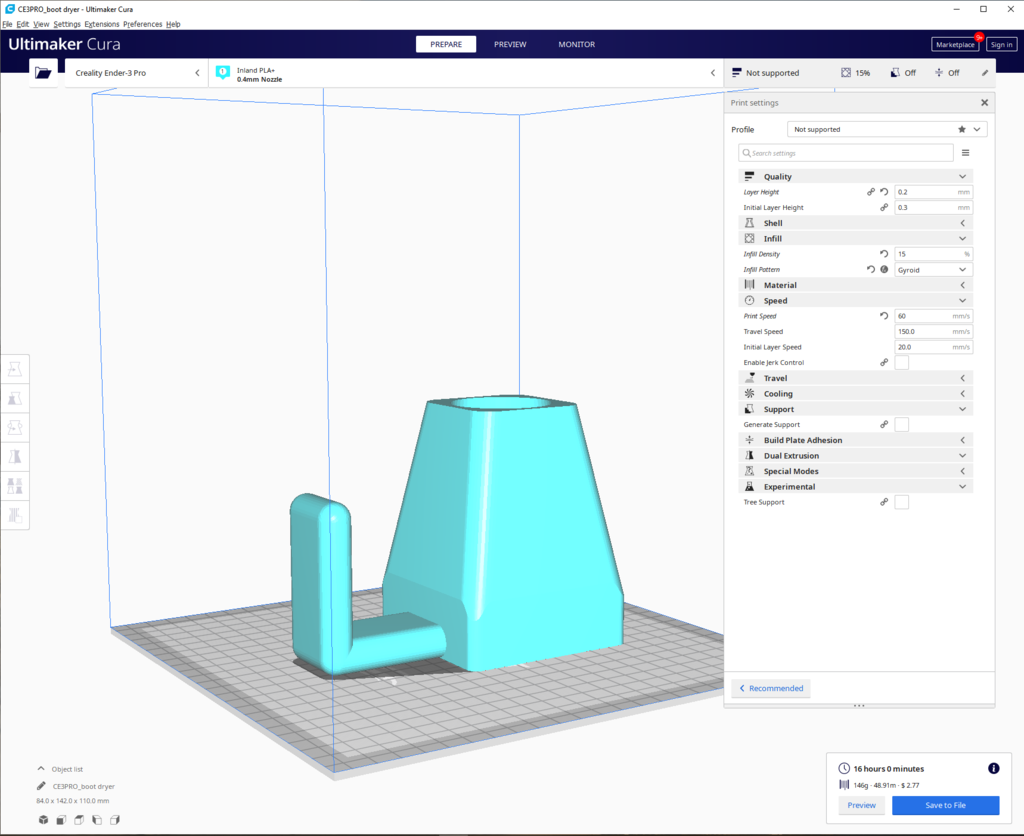Click the Infill Density value field
The width and height of the screenshot is (1024, 836).
click(x=933, y=254)
